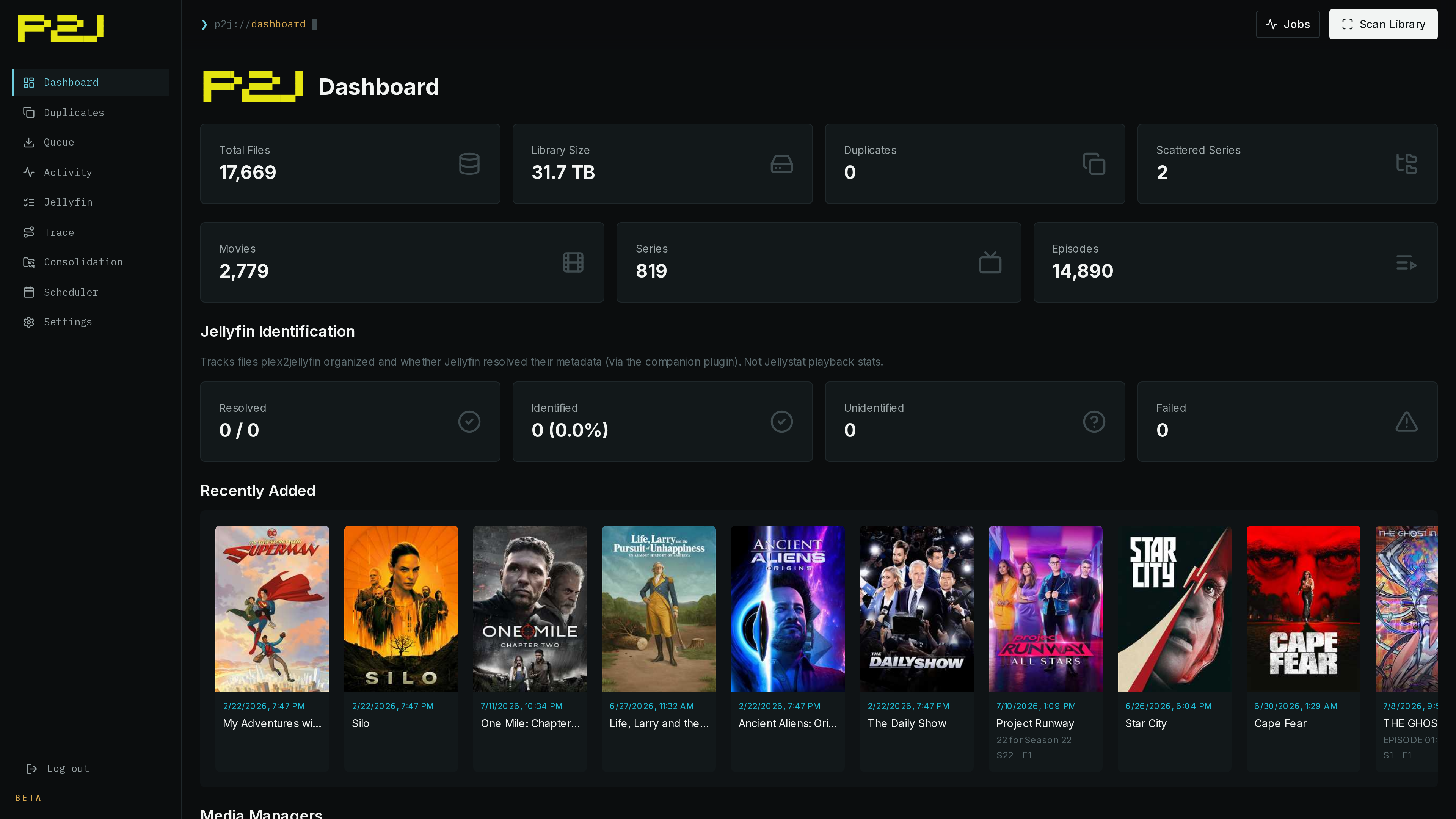Image resolution: width=1456 pixels, height=819 pixels.
Task: Click the terminal prompt chevron before p2j://
Action: pyautogui.click(x=204, y=24)
